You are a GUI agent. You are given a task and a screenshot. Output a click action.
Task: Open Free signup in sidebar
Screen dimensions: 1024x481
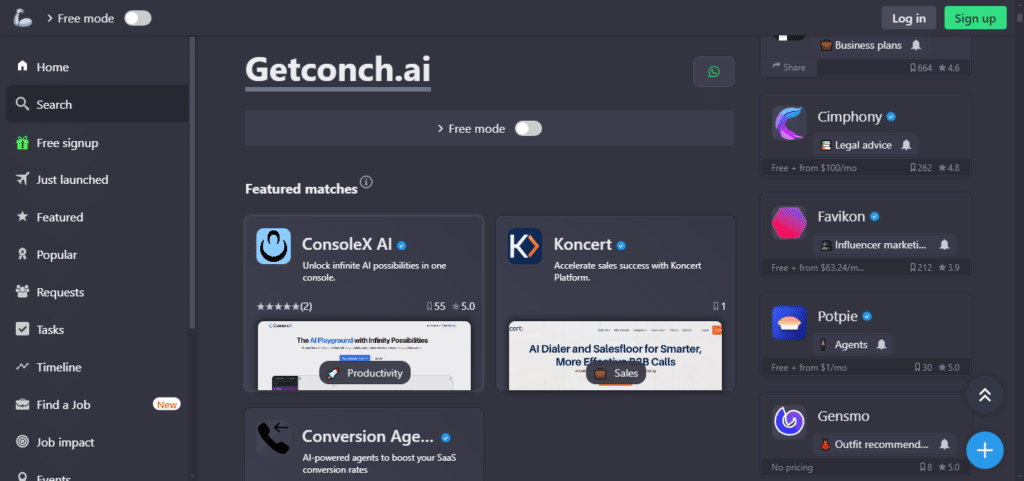click(97, 142)
